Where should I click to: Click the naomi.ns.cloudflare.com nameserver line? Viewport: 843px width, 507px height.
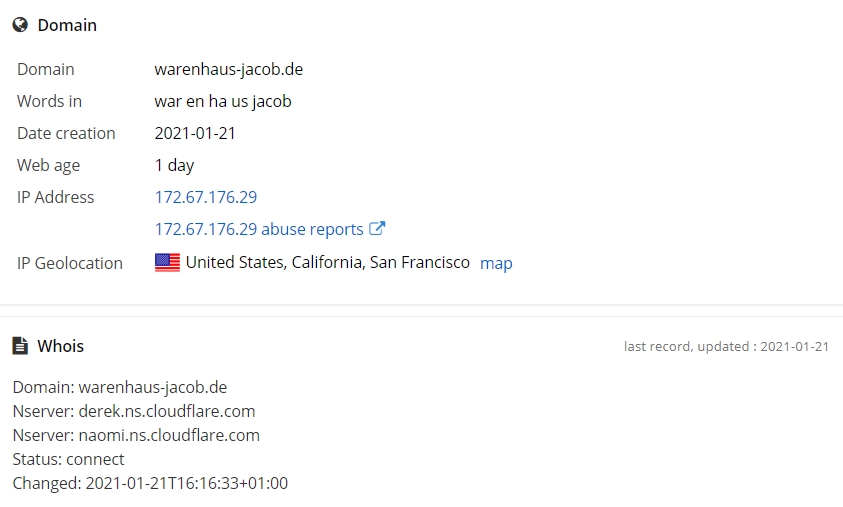[136, 435]
